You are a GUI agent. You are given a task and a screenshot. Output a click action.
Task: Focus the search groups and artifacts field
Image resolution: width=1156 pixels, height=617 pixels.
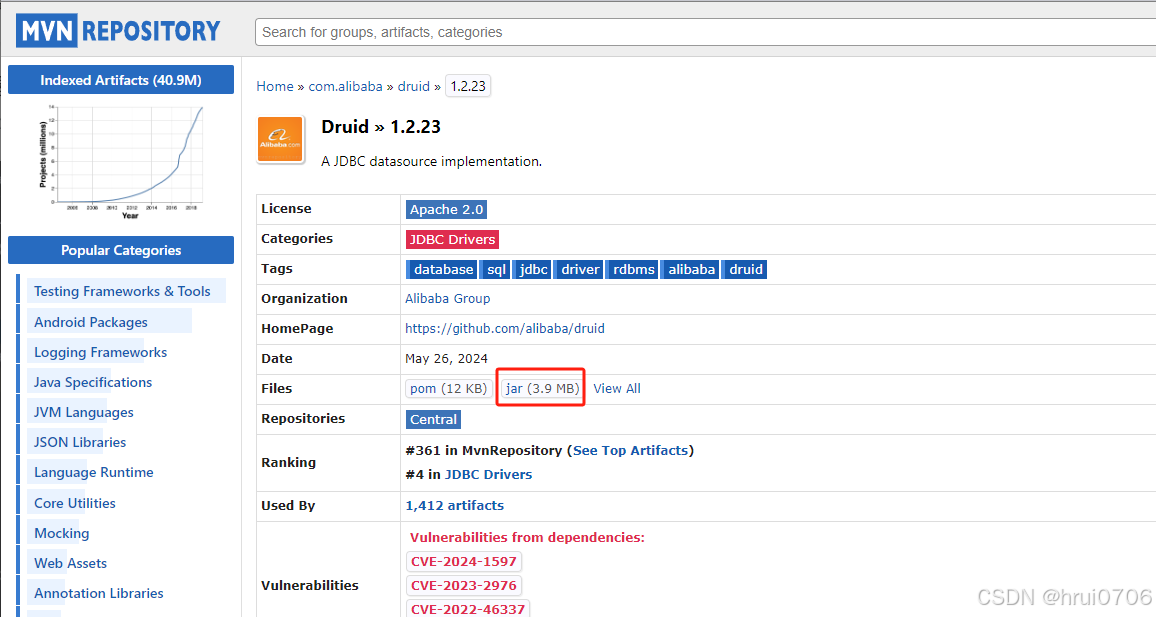click(x=705, y=32)
